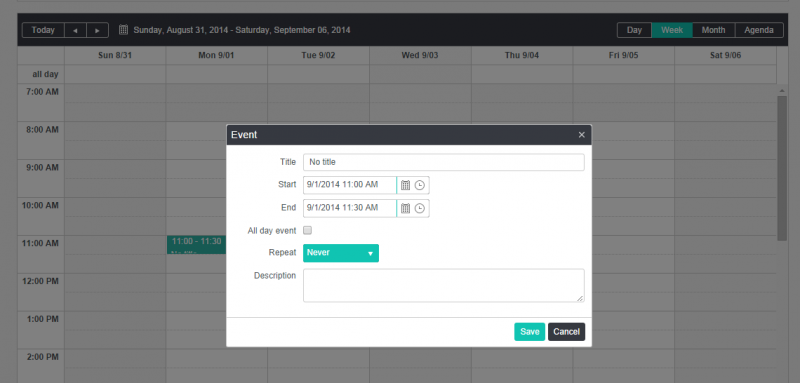Click the 8:00 AM time label
Image resolution: width=800 pixels, height=383 pixels.
point(42,130)
